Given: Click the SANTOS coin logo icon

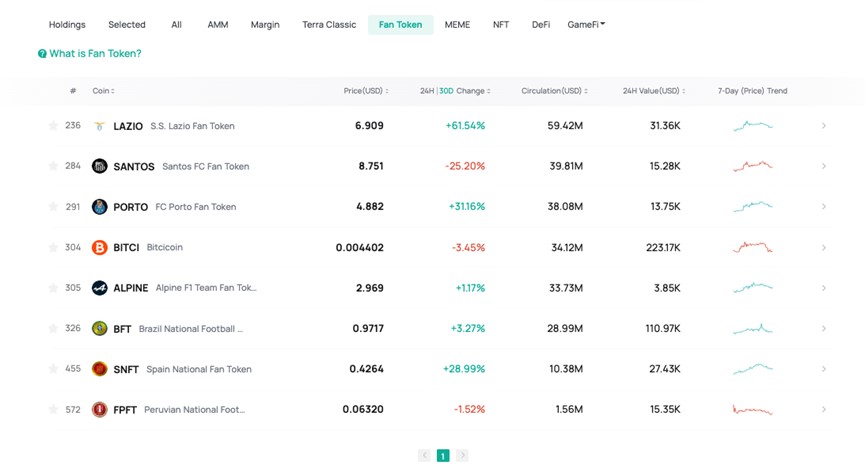Looking at the screenshot, I should click(99, 166).
